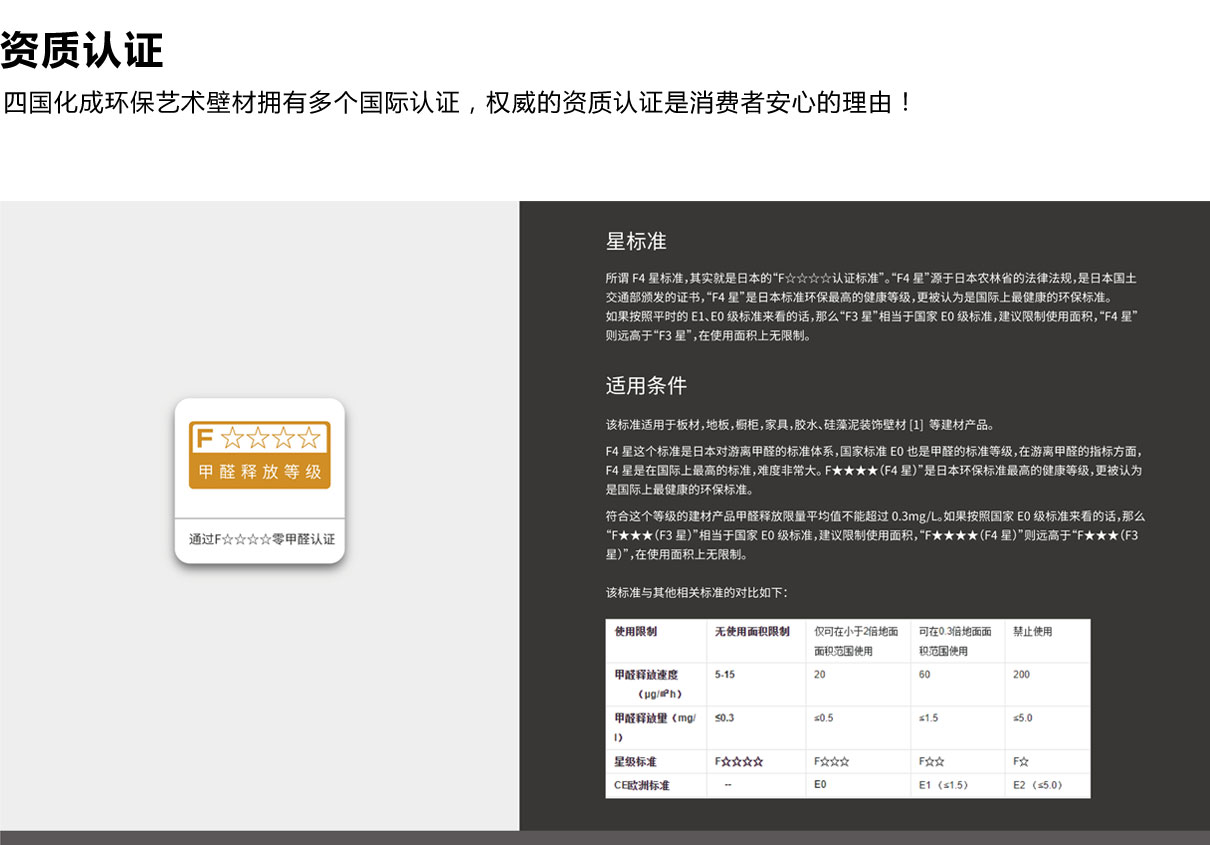Open the [1] reference link

tap(915, 424)
